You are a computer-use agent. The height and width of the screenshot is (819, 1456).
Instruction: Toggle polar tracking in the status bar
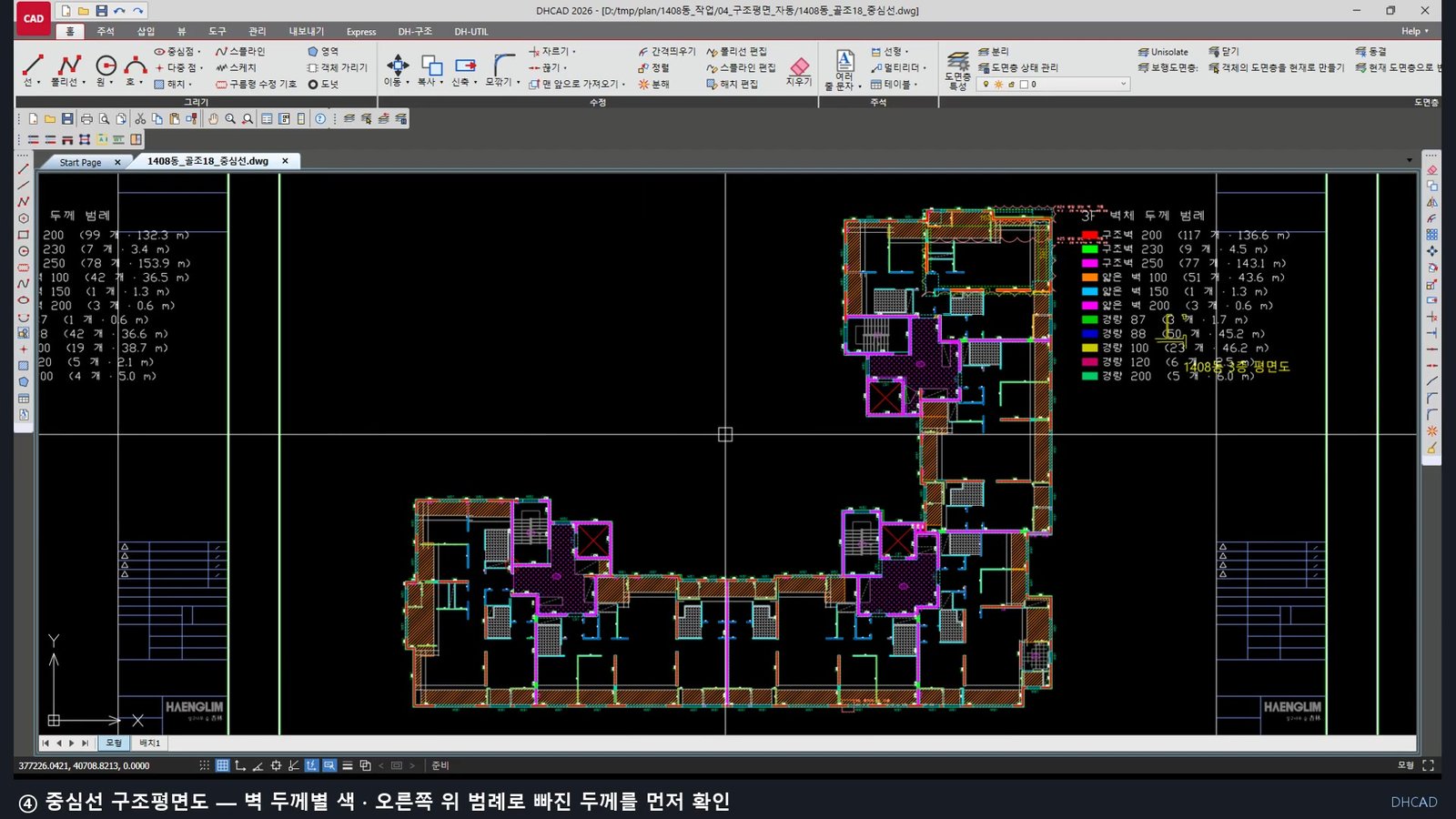pyautogui.click(x=258, y=765)
